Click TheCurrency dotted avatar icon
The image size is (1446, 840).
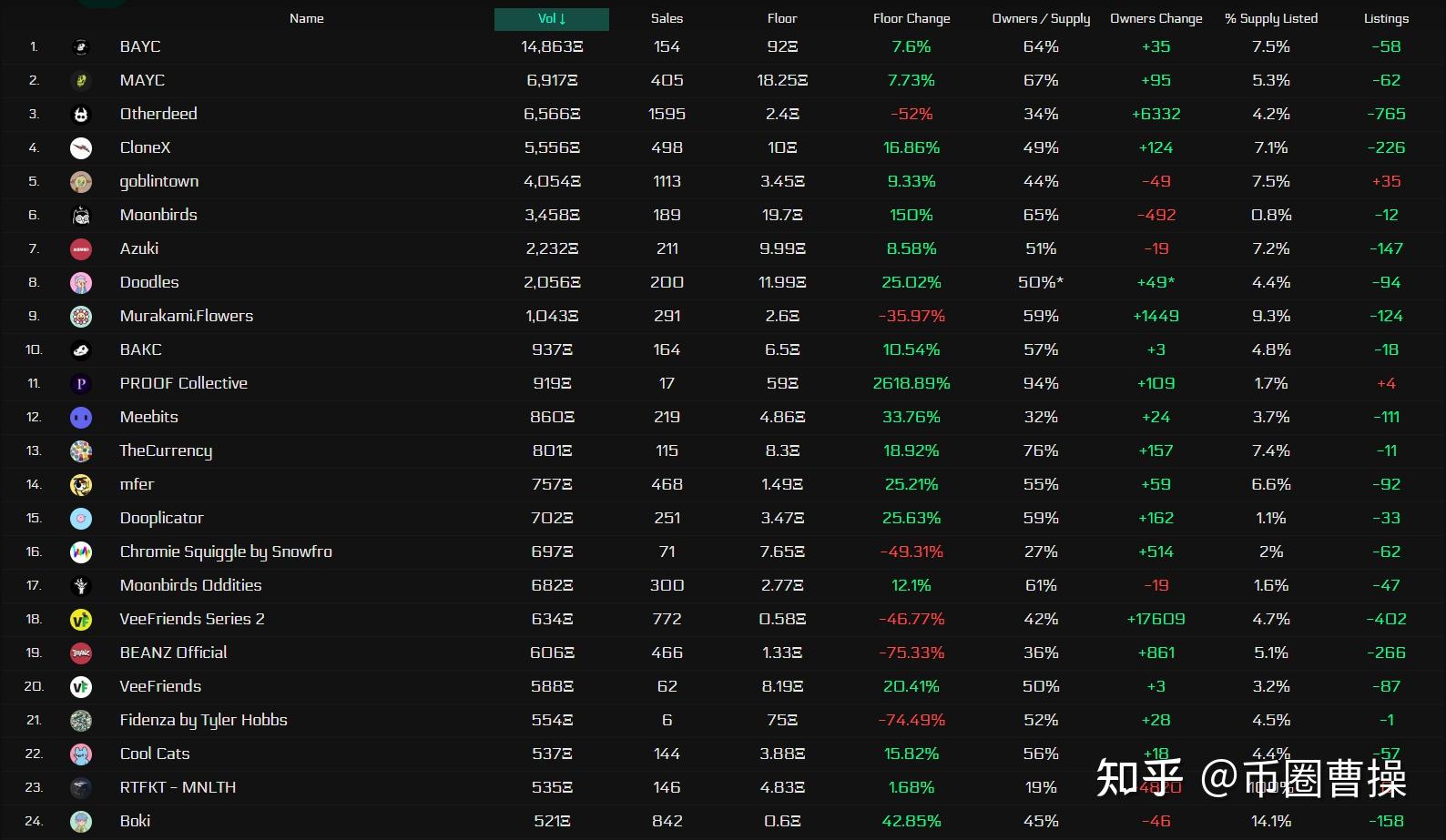point(81,451)
